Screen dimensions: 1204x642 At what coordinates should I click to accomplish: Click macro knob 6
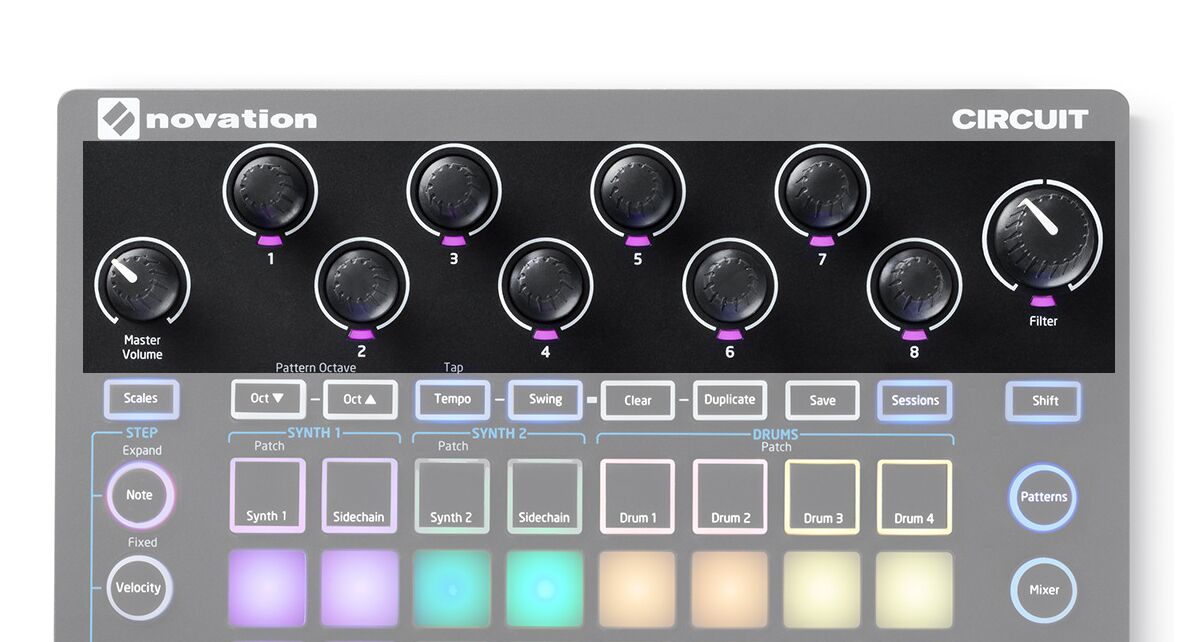click(x=730, y=284)
